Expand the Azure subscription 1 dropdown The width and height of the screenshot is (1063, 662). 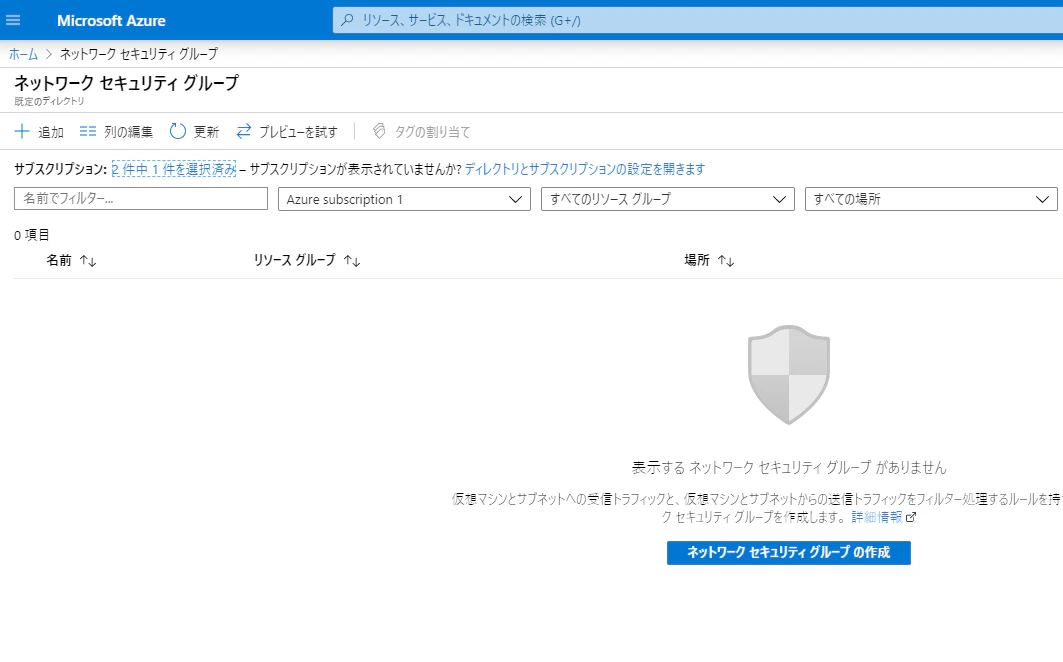coord(404,199)
